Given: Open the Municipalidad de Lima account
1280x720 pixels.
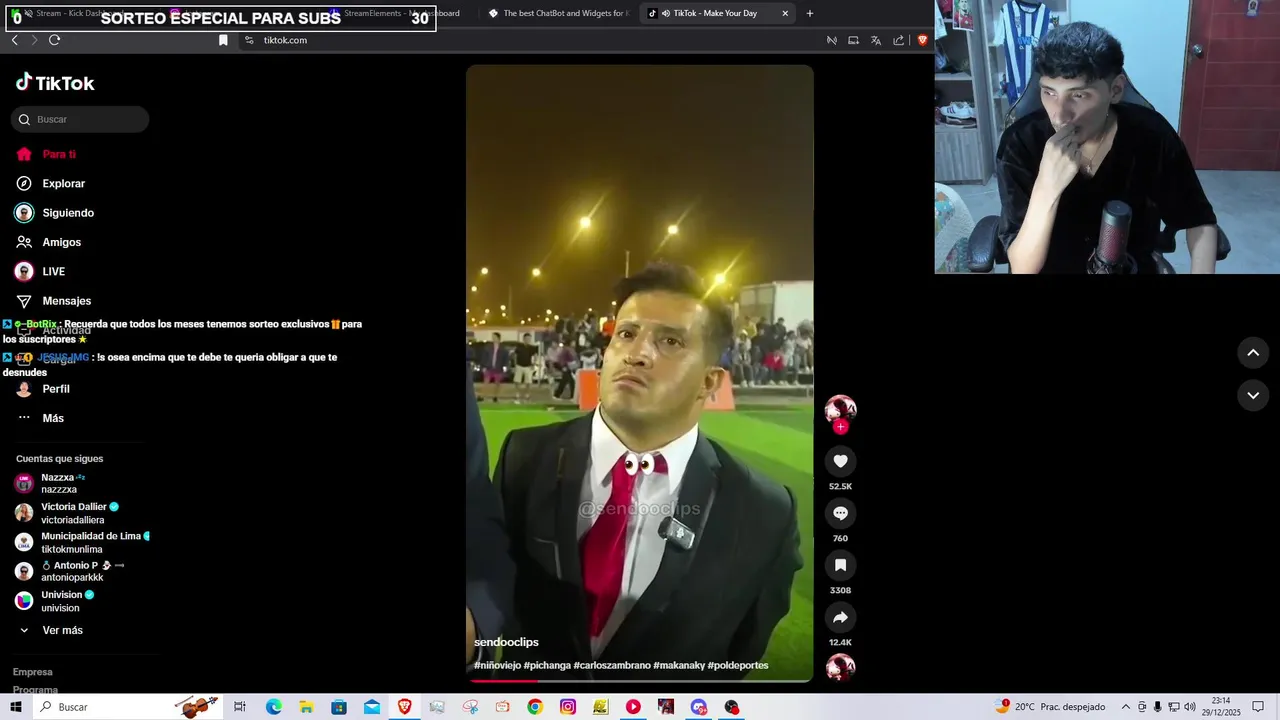Looking at the screenshot, I should point(82,542).
